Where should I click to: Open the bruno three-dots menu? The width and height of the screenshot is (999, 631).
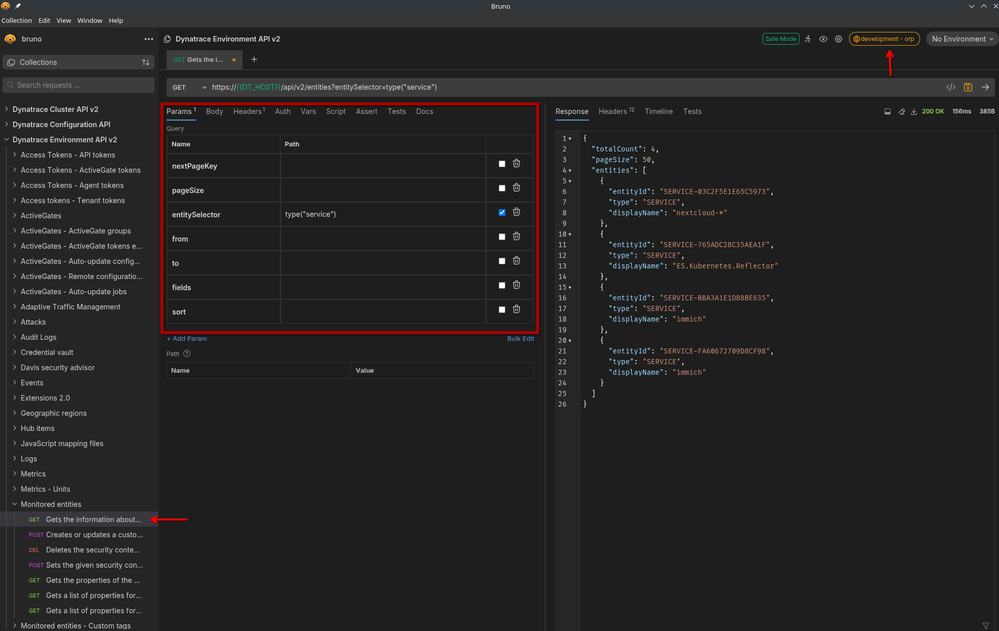tap(148, 39)
